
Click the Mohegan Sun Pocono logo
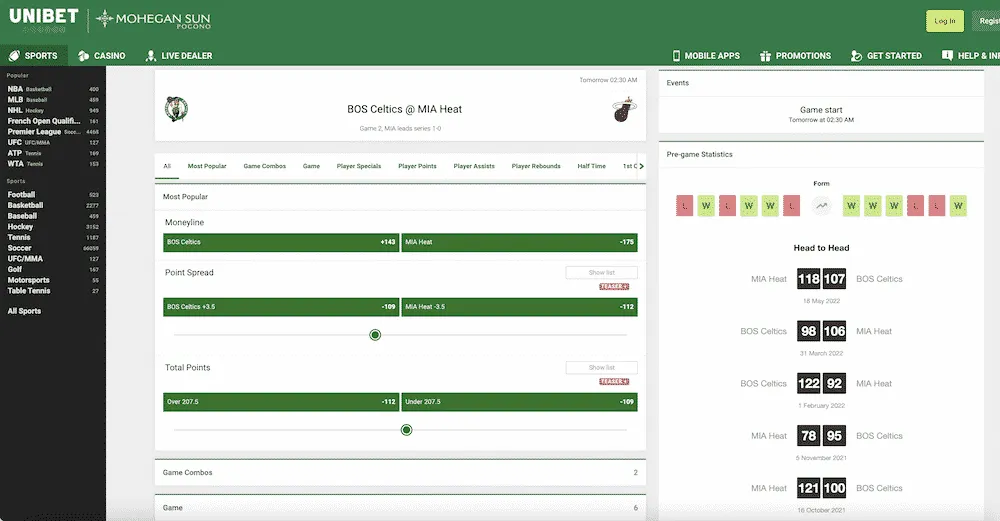[x=153, y=20]
